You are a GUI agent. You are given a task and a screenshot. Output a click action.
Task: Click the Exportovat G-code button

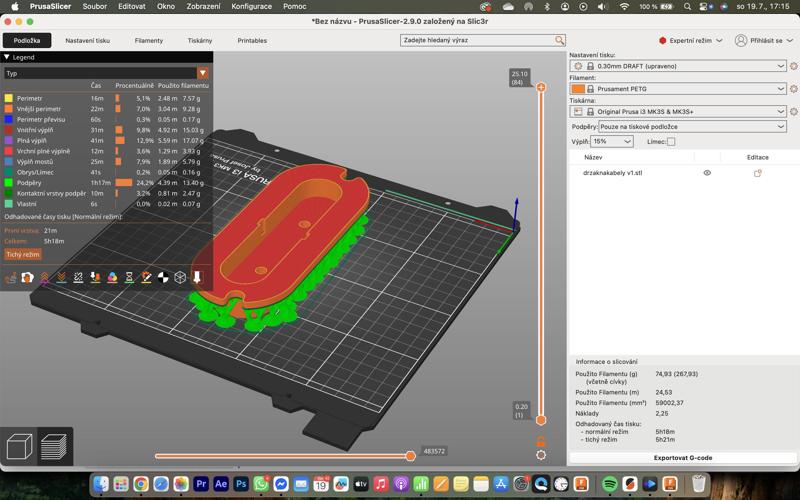pyautogui.click(x=683, y=458)
